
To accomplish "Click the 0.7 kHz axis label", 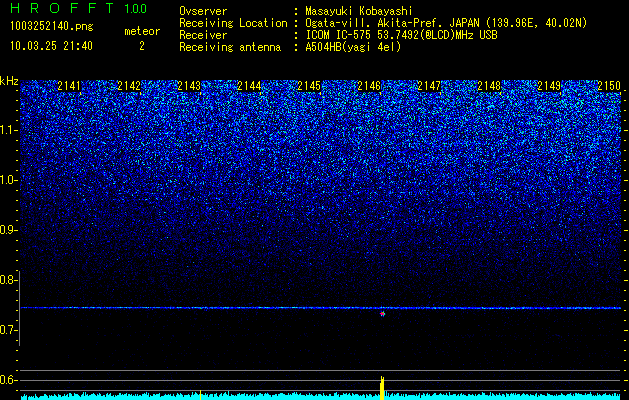I will pos(9,330).
